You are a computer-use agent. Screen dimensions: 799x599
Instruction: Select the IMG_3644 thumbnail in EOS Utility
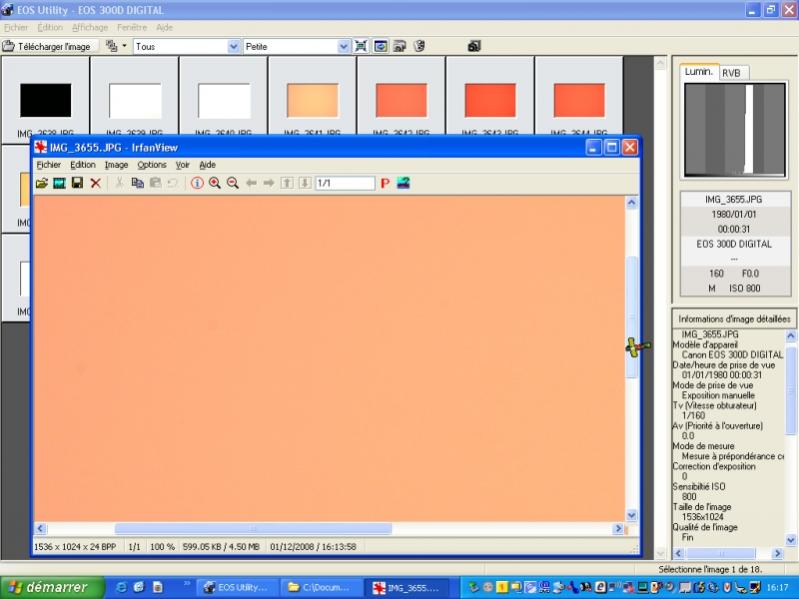pyautogui.click(x=579, y=100)
